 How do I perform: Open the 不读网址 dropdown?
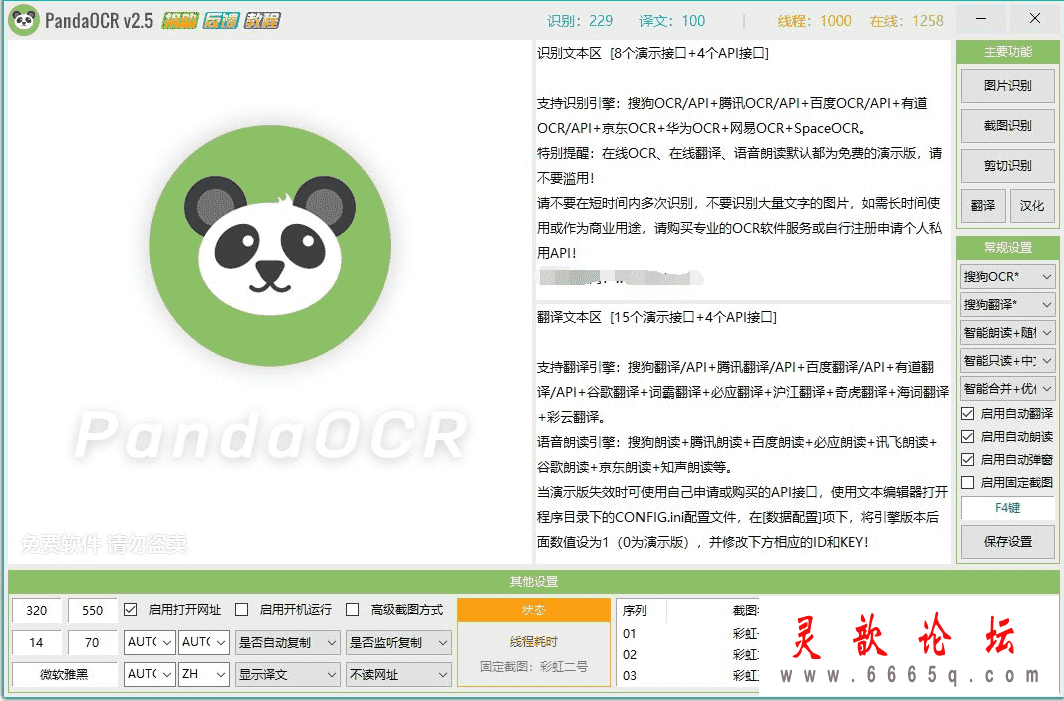point(398,675)
